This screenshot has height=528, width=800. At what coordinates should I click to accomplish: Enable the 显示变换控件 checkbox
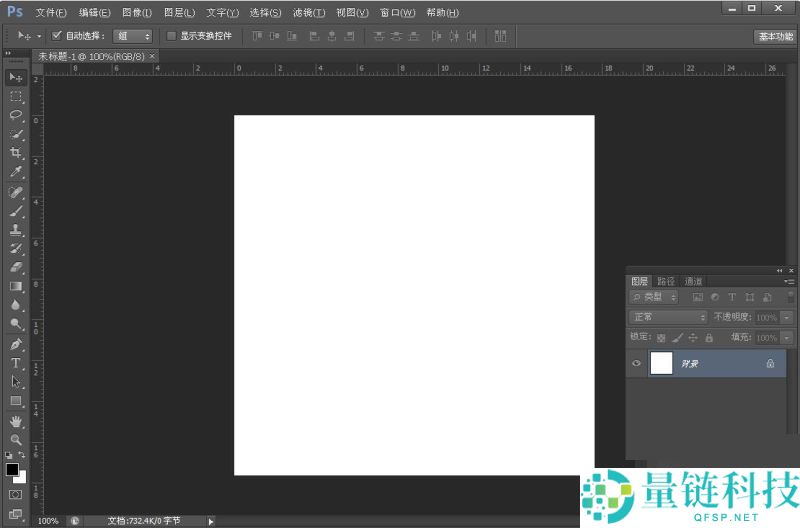pyautogui.click(x=171, y=35)
